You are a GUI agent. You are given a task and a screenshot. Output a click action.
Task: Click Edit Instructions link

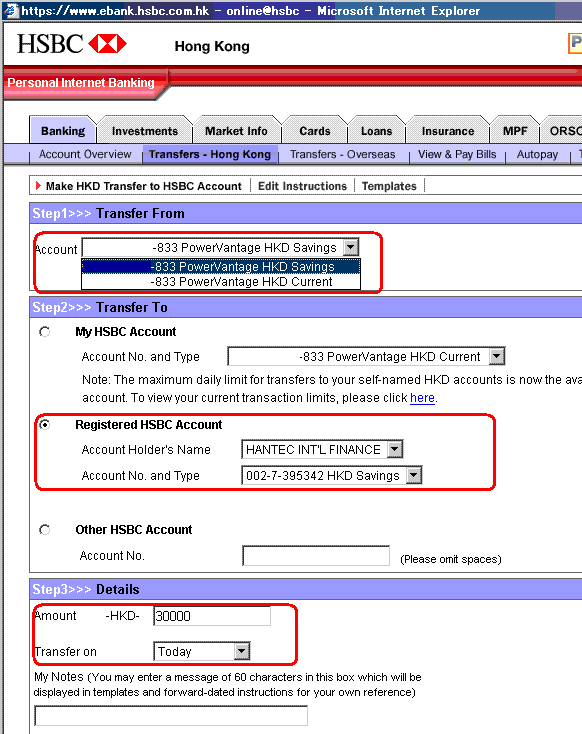coord(302,186)
